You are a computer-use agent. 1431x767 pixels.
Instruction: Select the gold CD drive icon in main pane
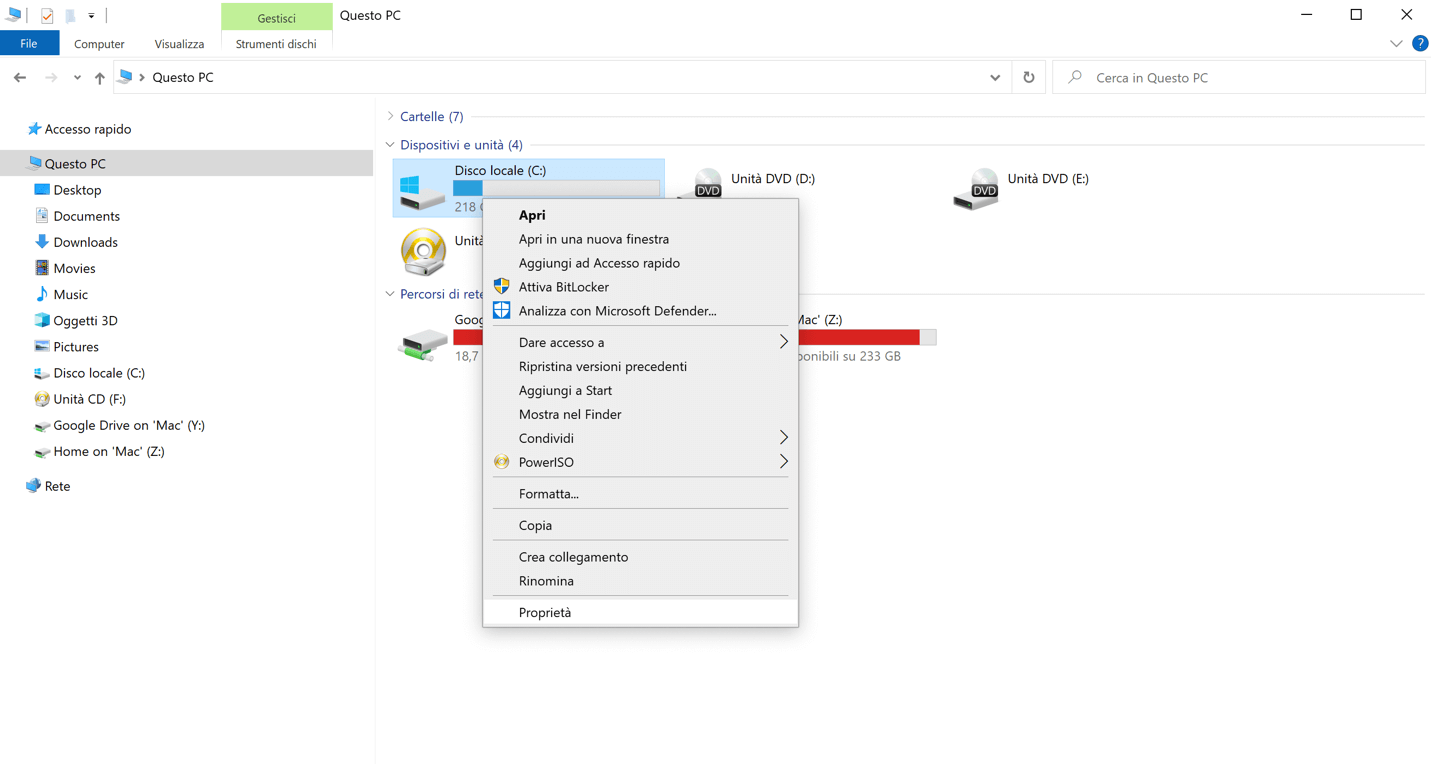click(x=423, y=252)
